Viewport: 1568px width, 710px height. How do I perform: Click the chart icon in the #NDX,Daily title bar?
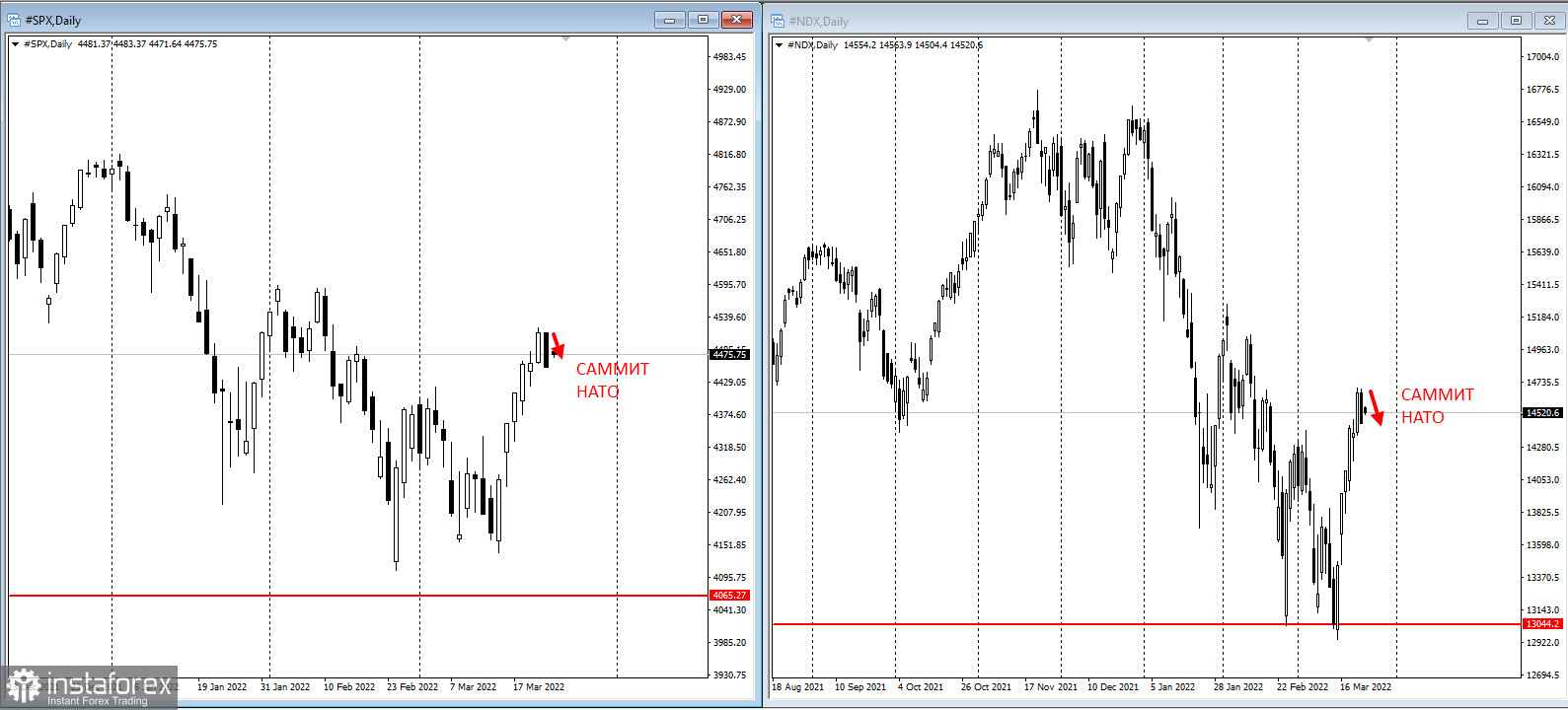pyautogui.click(x=778, y=21)
